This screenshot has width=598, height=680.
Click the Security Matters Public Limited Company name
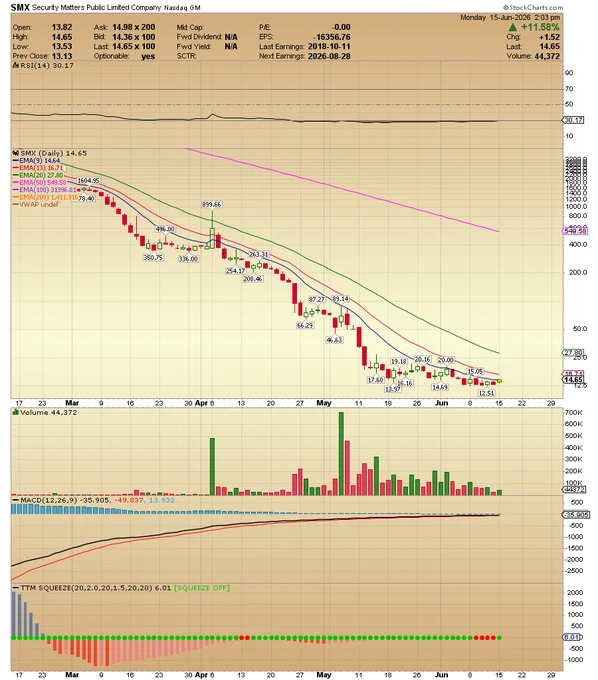[96, 7]
